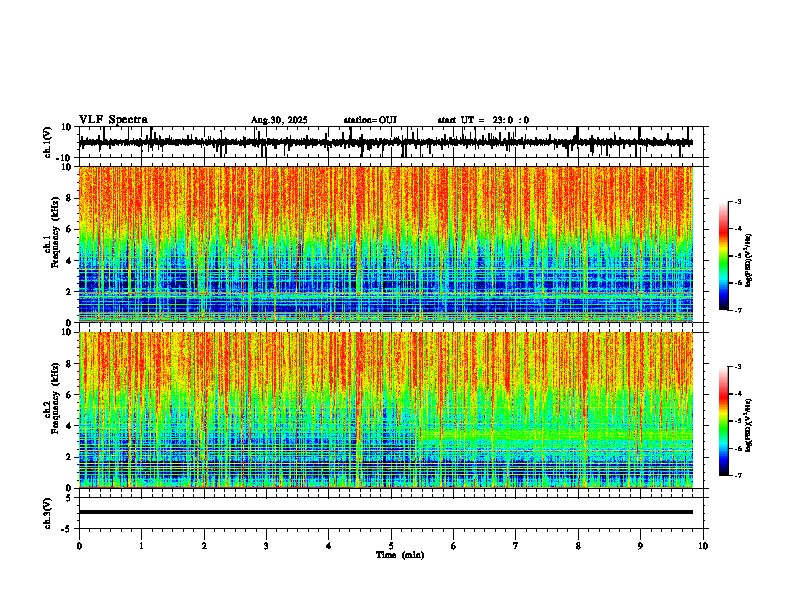
Task: Click the "-5" tick on ch.3(V) axis
Action: [67, 529]
